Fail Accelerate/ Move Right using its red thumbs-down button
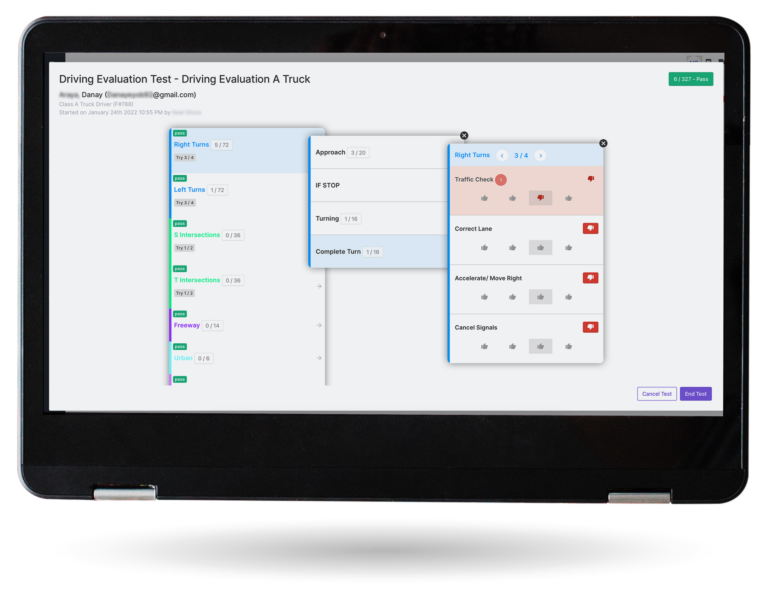This screenshot has height=600, width=768. (x=591, y=278)
